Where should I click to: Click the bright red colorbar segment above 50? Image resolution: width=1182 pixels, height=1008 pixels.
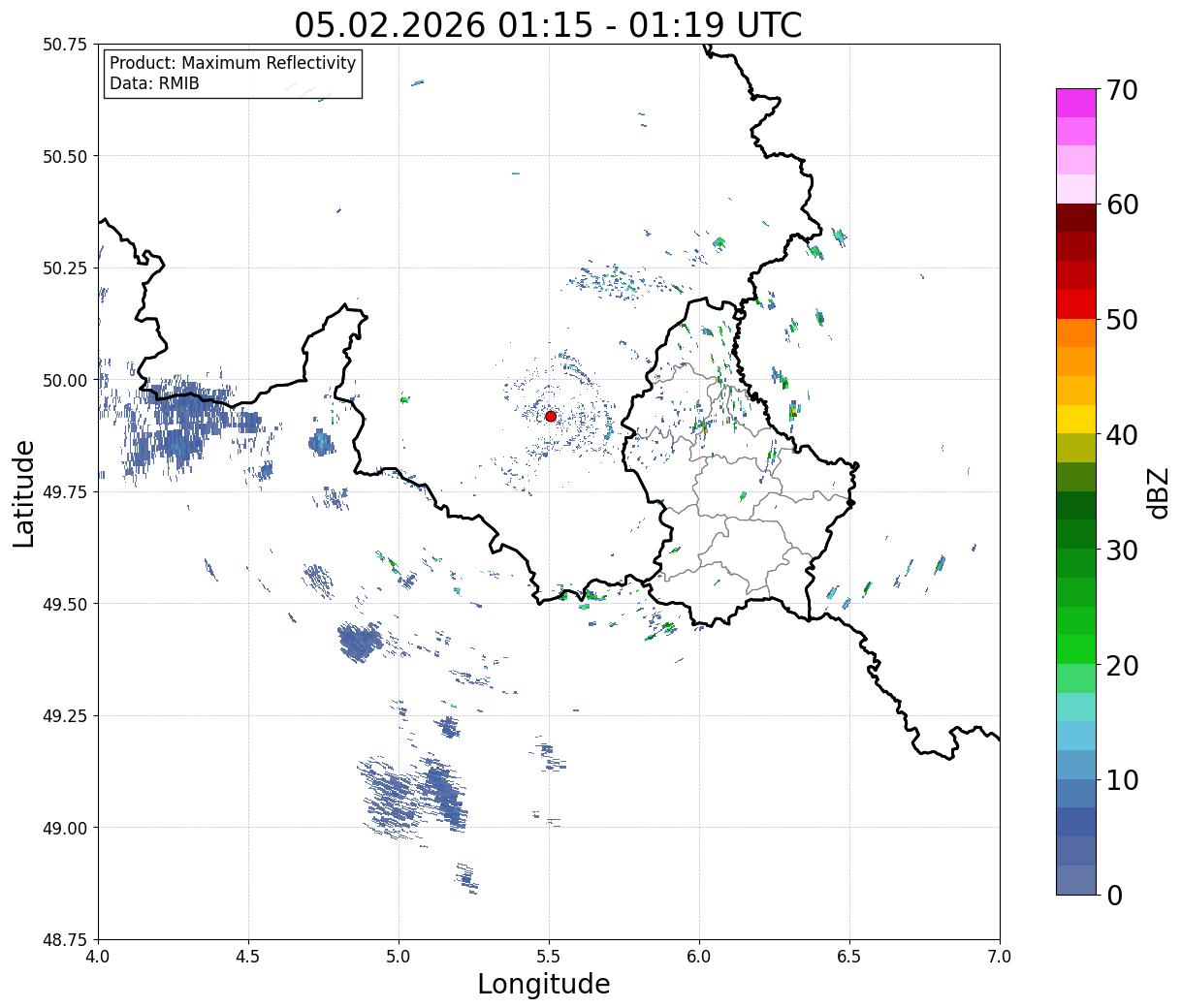(1076, 304)
